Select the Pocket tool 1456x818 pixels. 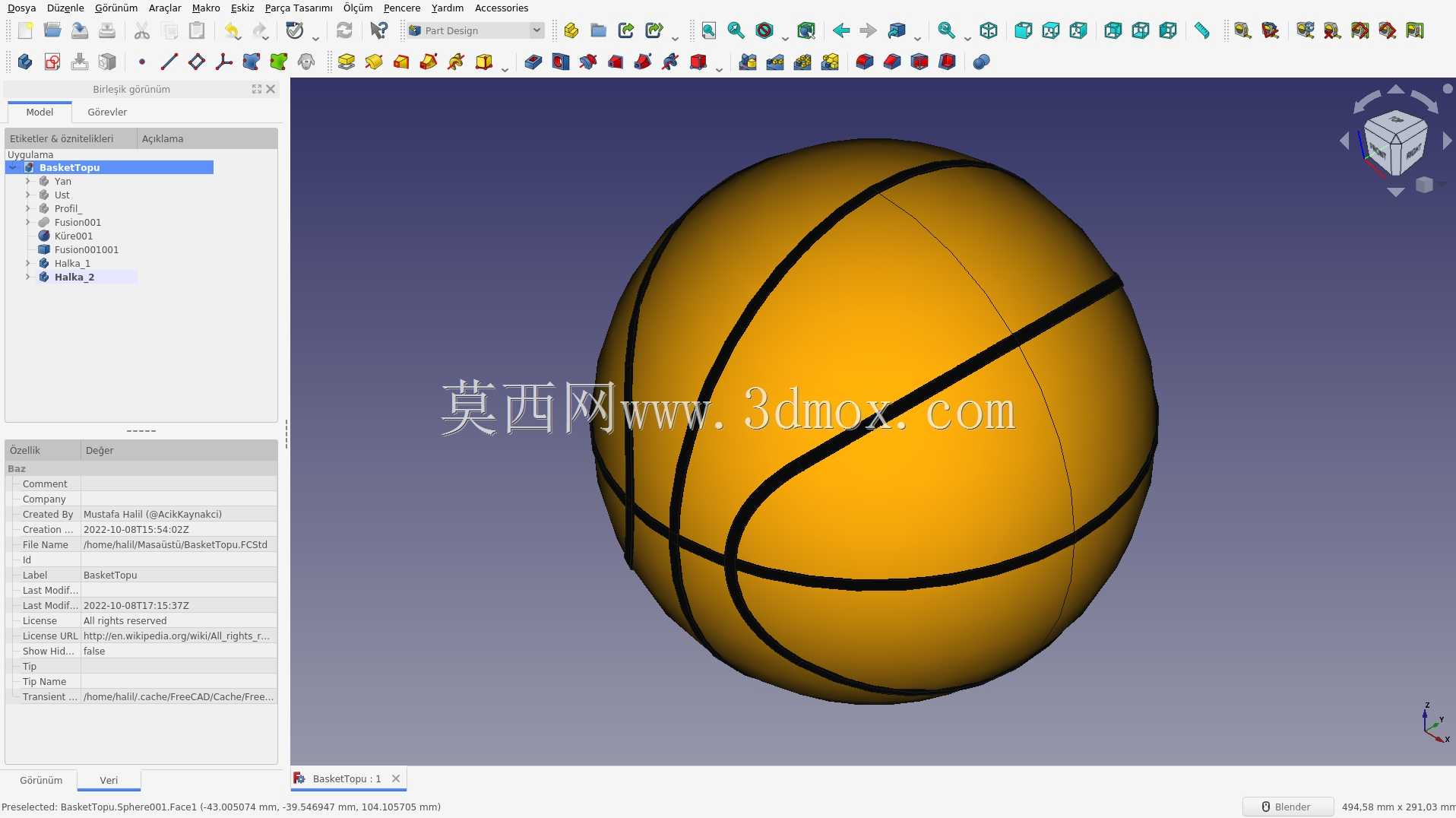533,62
